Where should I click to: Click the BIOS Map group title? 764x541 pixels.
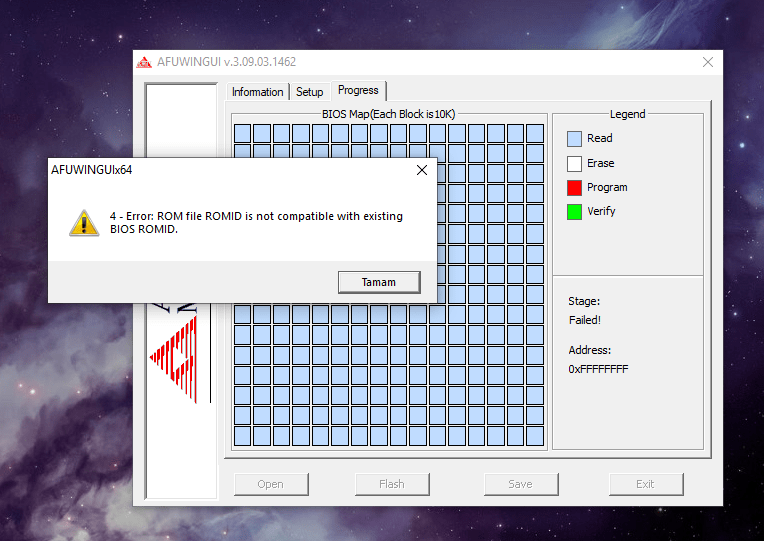388,114
